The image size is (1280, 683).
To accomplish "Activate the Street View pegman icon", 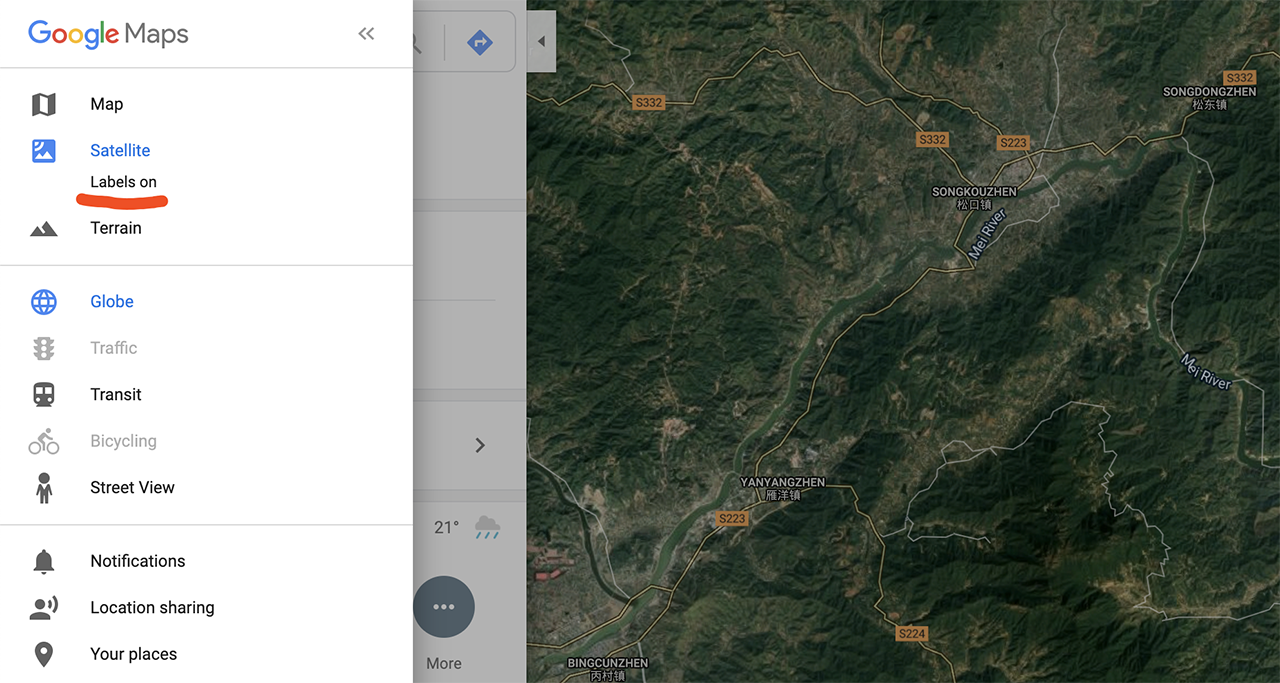I will 44,488.
